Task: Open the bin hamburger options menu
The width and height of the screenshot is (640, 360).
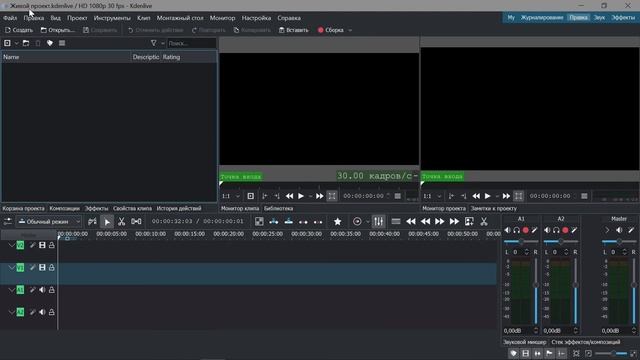Action: (x=62, y=43)
